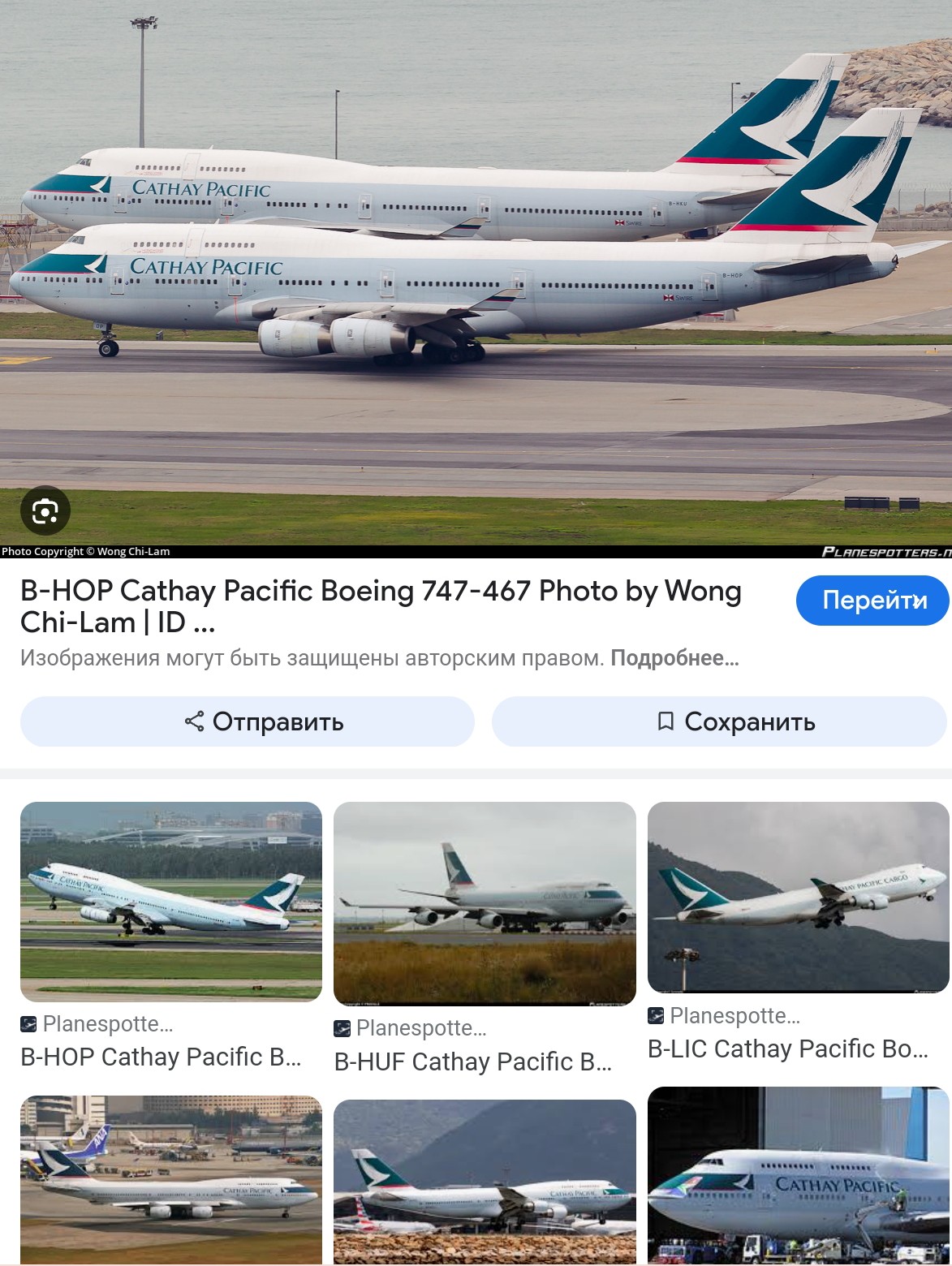Open the B-HUF Cathay Pacific thumbnail
Image resolution: width=952 pixels, height=1266 pixels.
pyautogui.click(x=485, y=904)
